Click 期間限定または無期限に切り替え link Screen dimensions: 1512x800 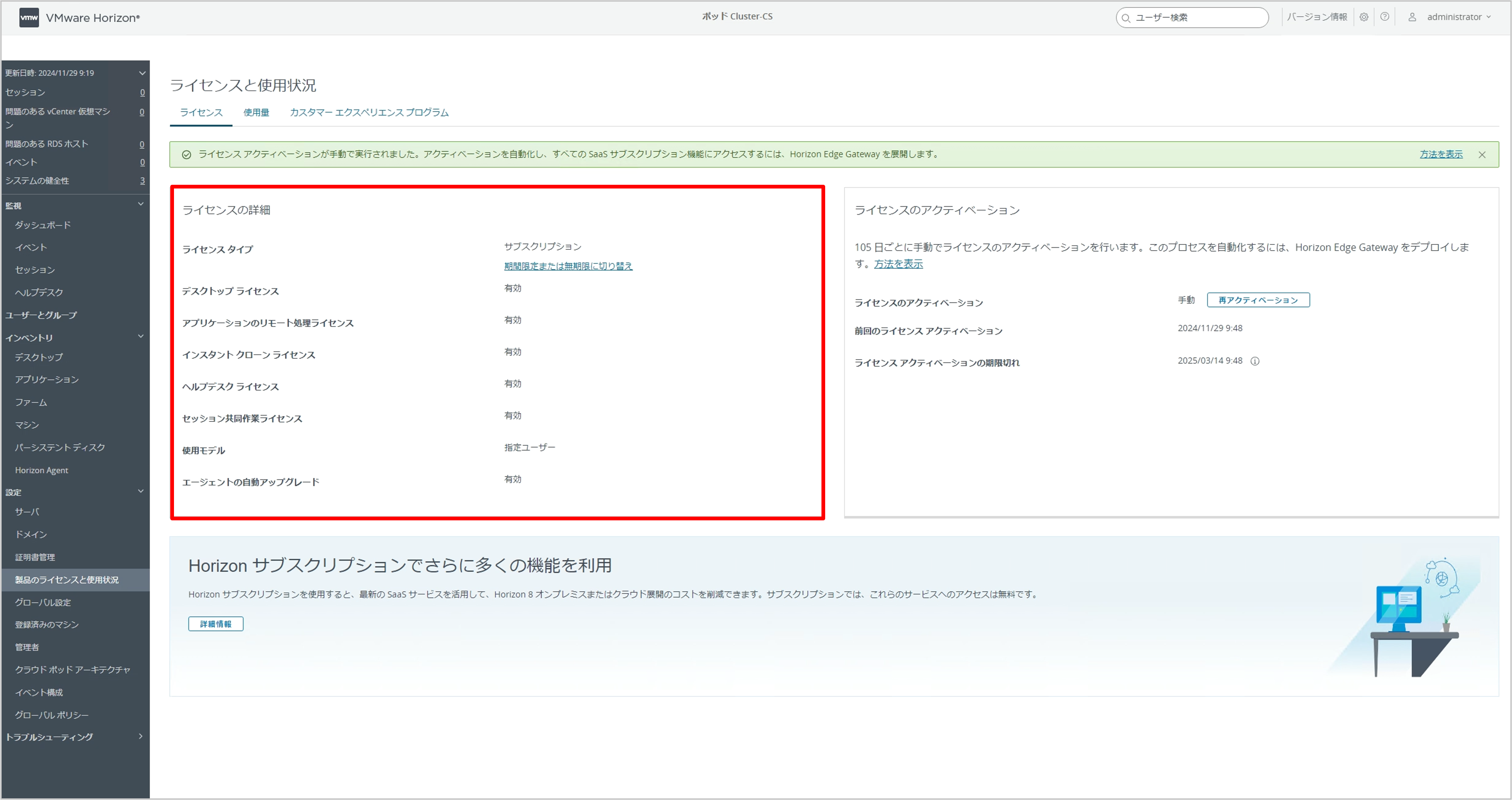pos(568,266)
